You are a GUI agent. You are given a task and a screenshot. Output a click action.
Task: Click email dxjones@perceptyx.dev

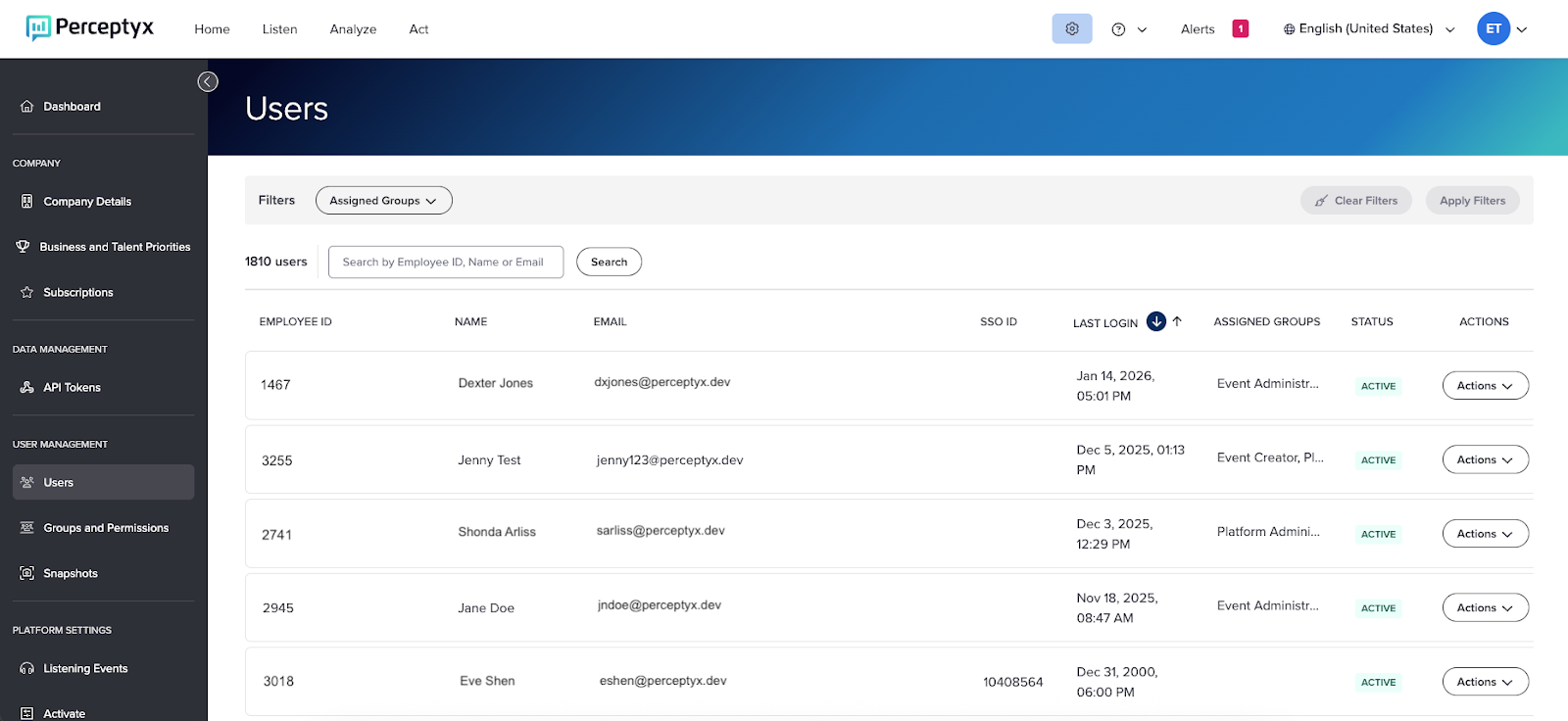click(x=662, y=382)
